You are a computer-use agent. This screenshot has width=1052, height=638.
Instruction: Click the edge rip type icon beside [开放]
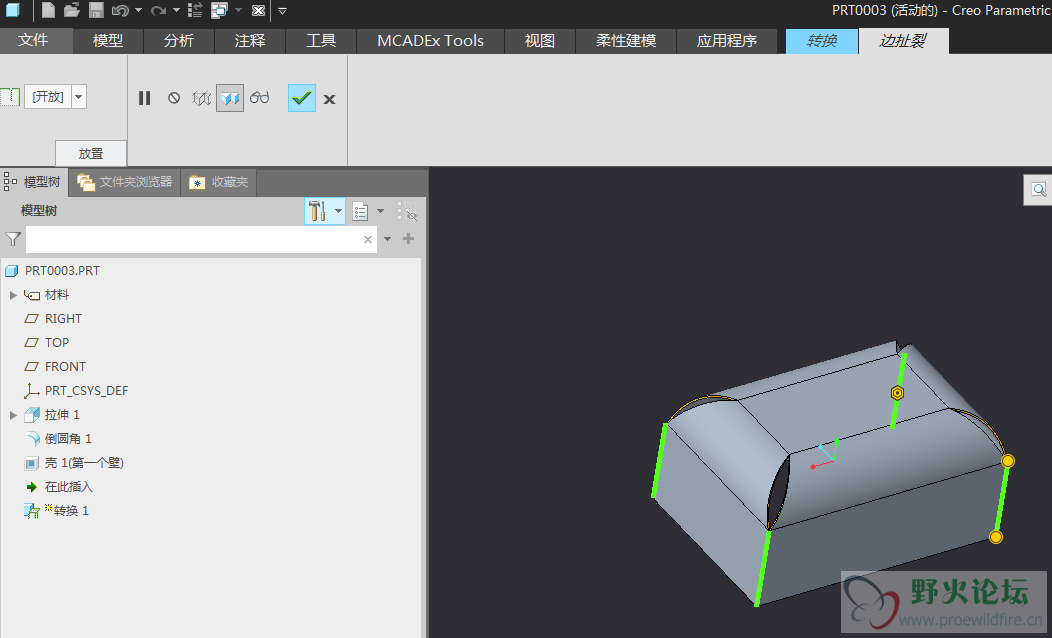(x=10, y=97)
